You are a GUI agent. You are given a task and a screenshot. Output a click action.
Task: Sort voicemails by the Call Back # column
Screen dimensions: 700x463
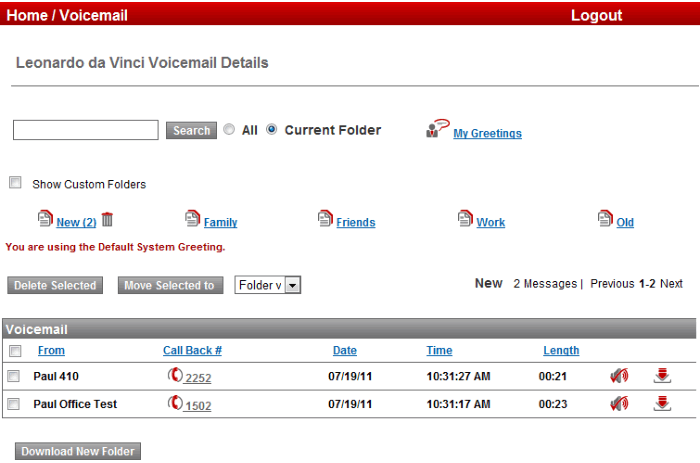pyautogui.click(x=192, y=350)
